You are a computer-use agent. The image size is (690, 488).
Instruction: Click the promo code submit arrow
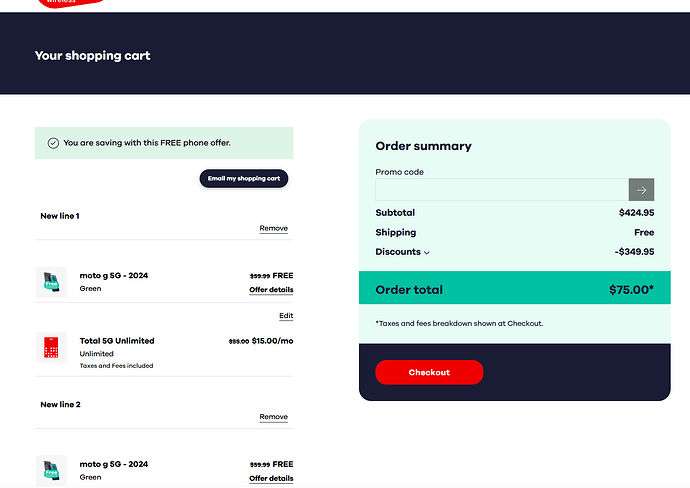point(641,190)
